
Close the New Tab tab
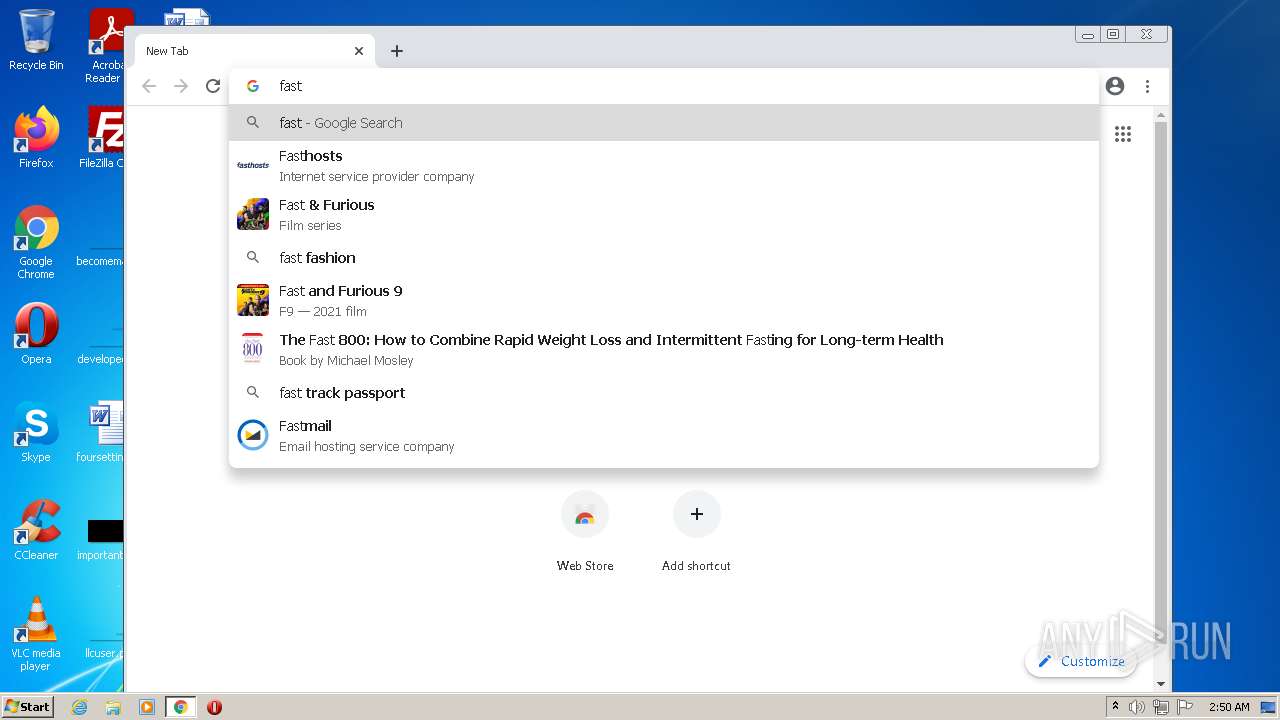pyautogui.click(x=359, y=51)
